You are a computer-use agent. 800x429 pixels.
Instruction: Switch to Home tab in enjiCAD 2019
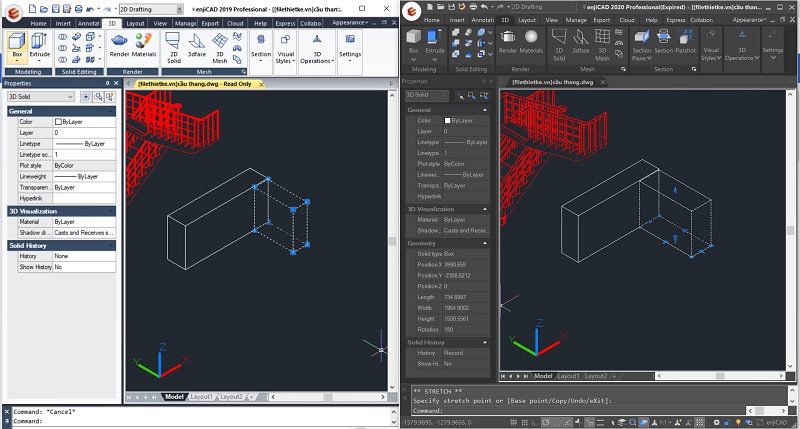coord(38,23)
